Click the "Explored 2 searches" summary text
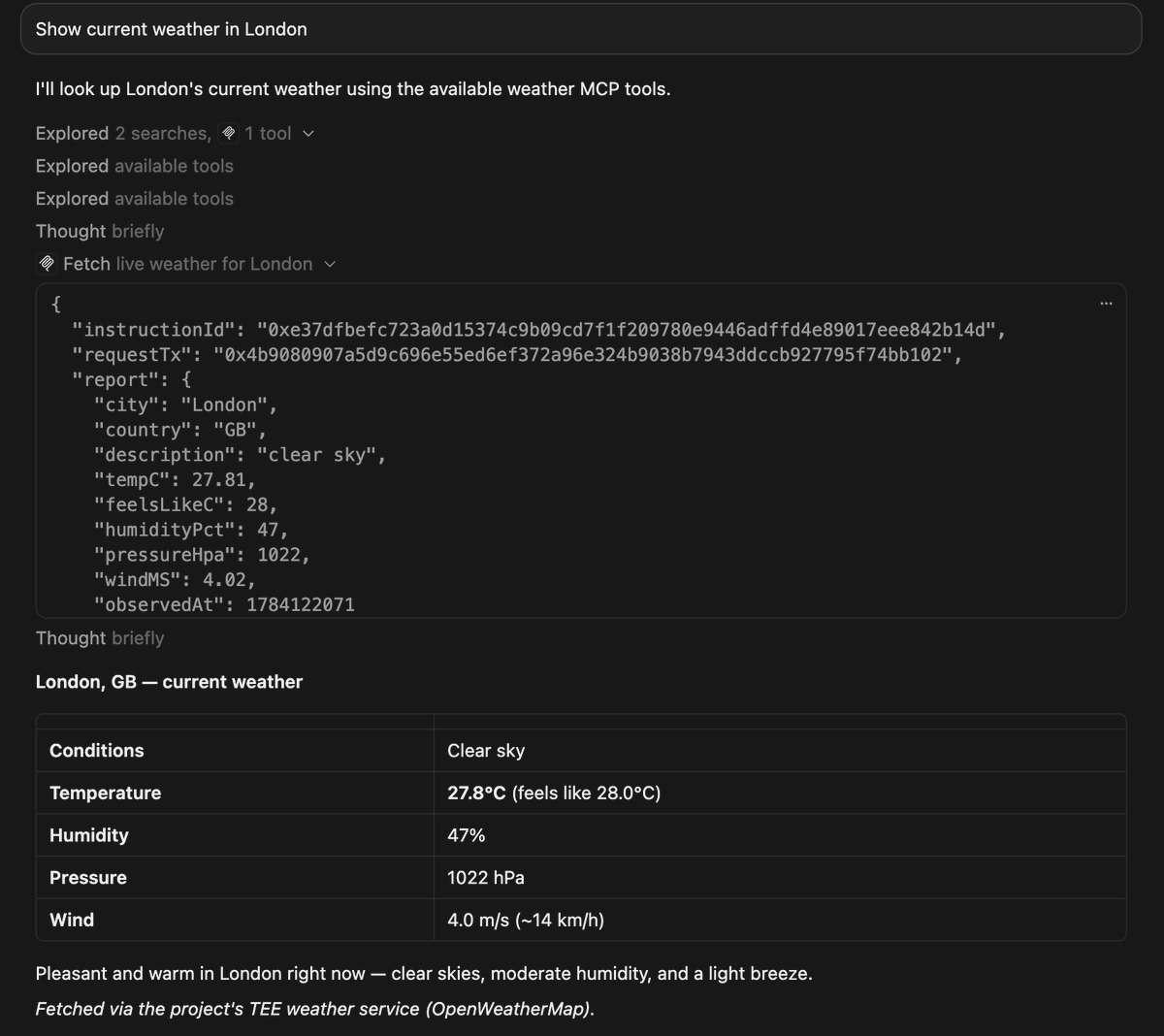Screen dimensions: 1164x1036 tap(123, 134)
